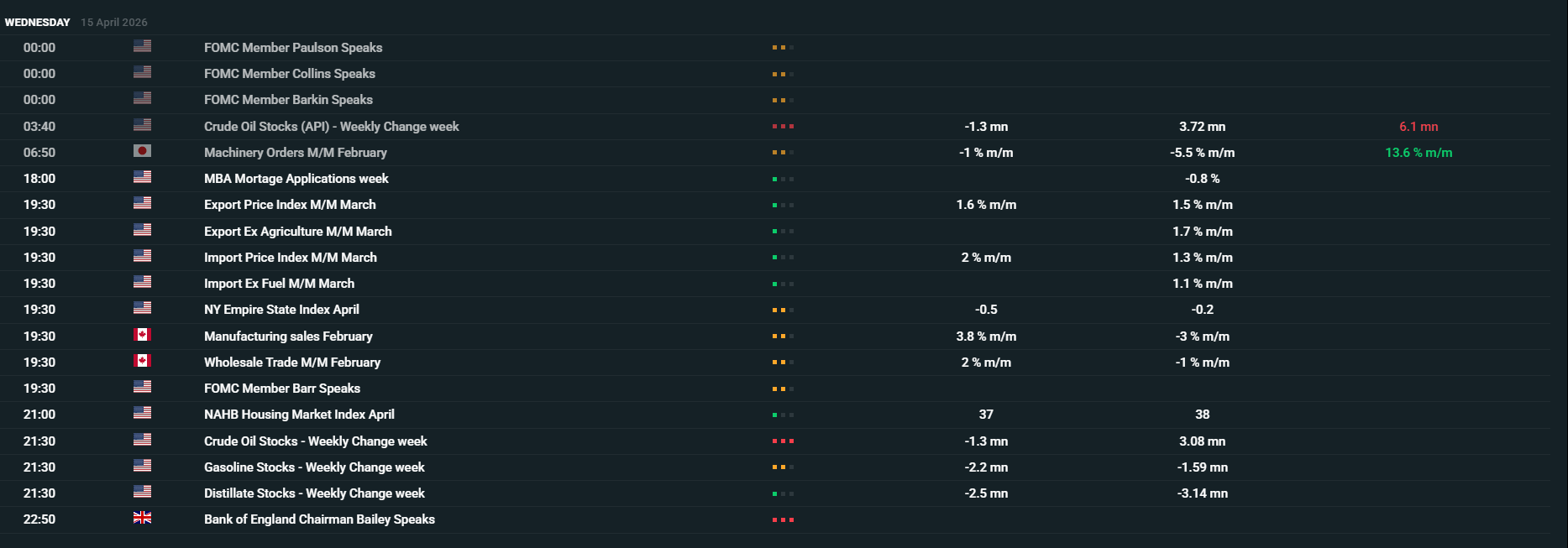This screenshot has width=1568, height=548.
Task: Open Machinery Orders M/M February event
Action: click(296, 153)
